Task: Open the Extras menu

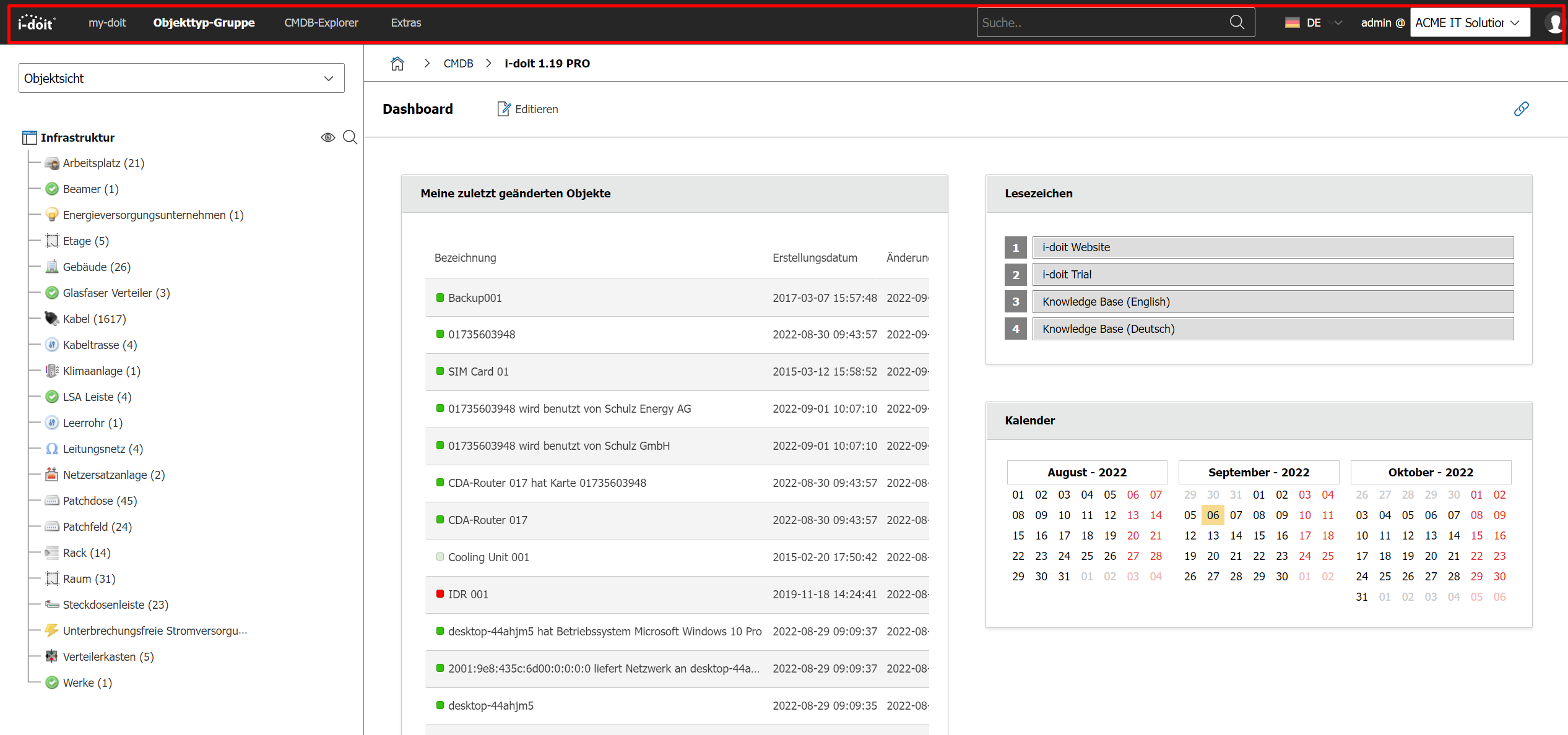Action: click(x=405, y=23)
